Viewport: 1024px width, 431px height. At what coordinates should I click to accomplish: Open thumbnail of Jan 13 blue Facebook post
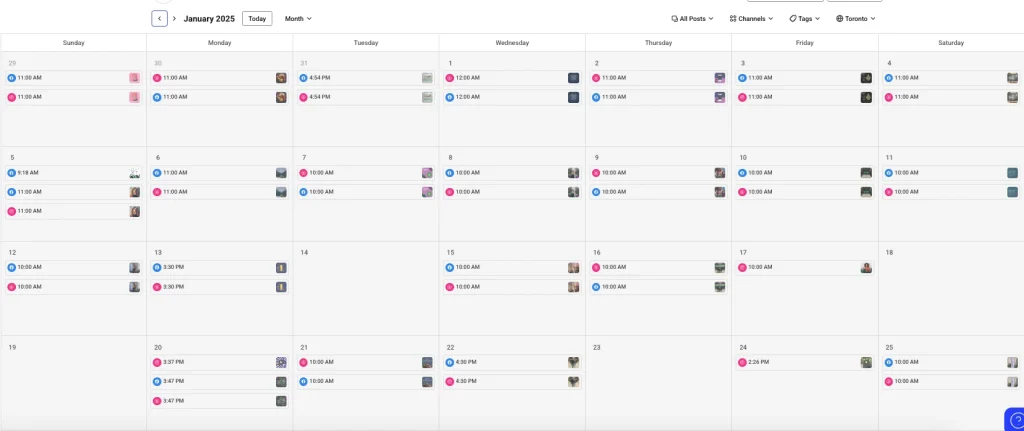[281, 267]
